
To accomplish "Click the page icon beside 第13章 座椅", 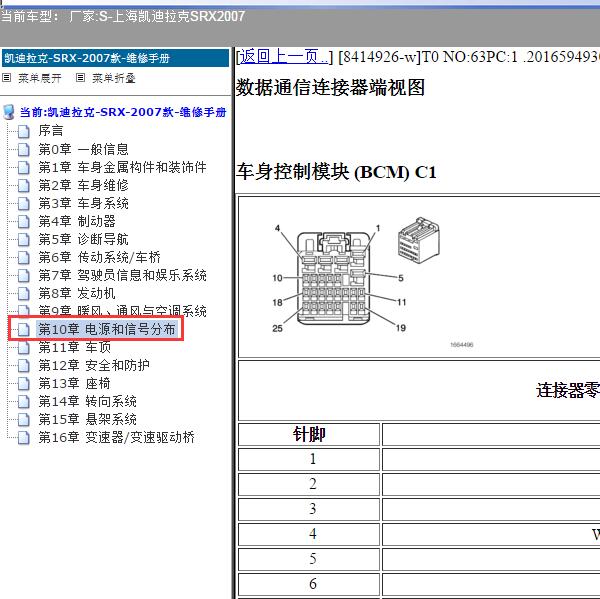I will 24,384.
